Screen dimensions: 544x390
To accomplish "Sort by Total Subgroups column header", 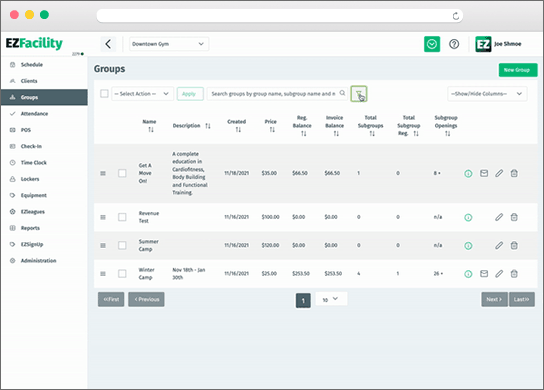I will click(x=371, y=125).
